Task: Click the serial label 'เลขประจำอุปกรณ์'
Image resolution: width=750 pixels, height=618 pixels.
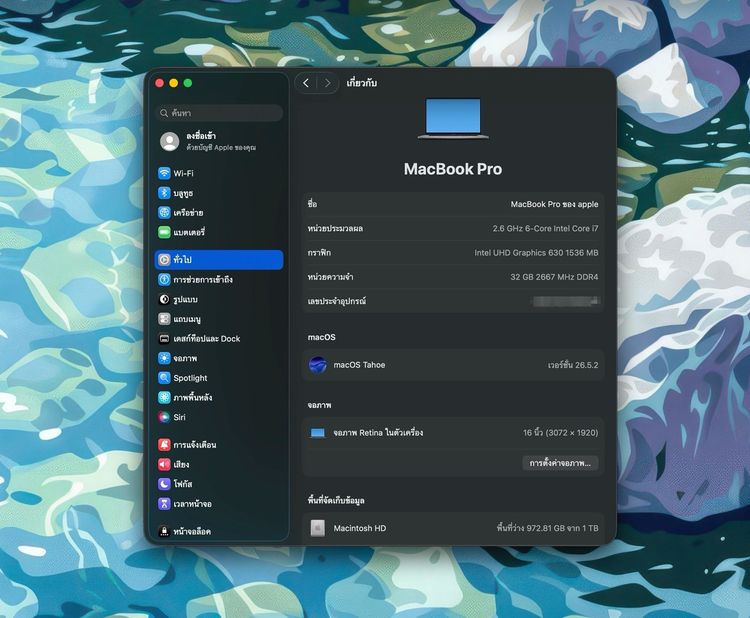Action: click(x=337, y=301)
